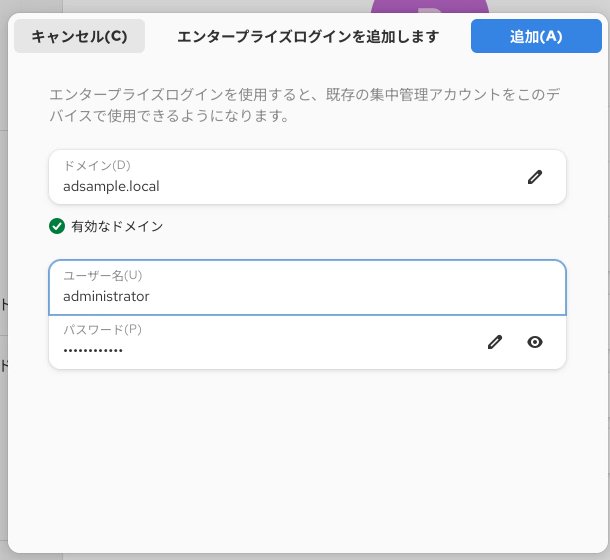Click the 有効なドメイン status text
The image size is (610, 560).
pos(117,226)
